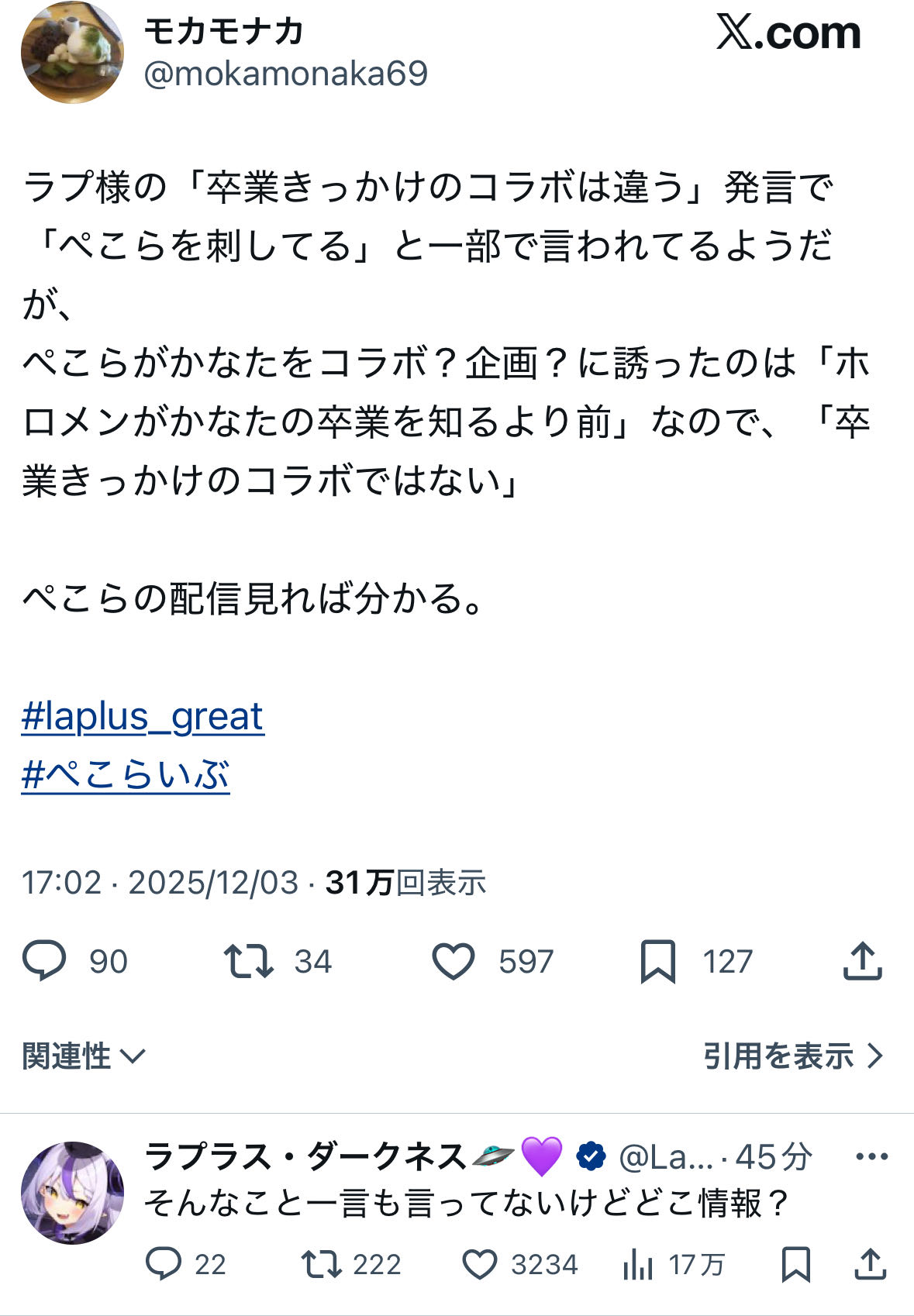Image resolution: width=914 pixels, height=1316 pixels.
Task: Show quotes via 引用を表示
Action: click(x=793, y=1056)
